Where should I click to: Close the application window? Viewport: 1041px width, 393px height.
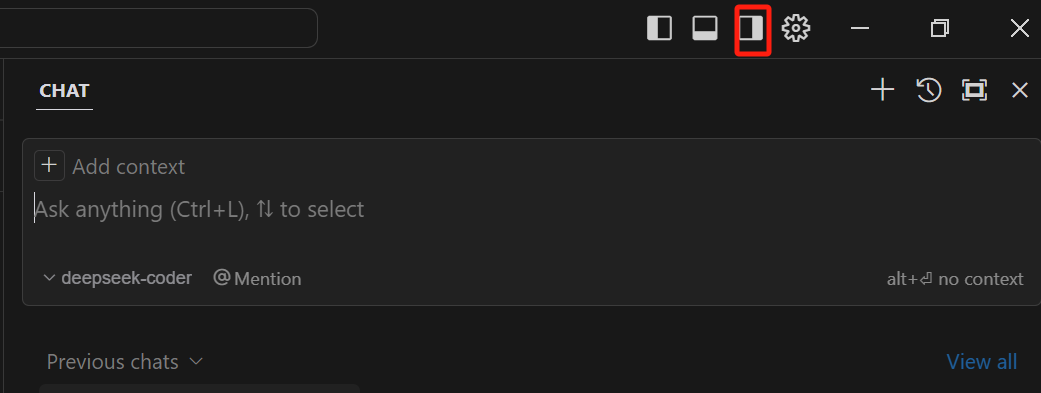click(x=1020, y=28)
